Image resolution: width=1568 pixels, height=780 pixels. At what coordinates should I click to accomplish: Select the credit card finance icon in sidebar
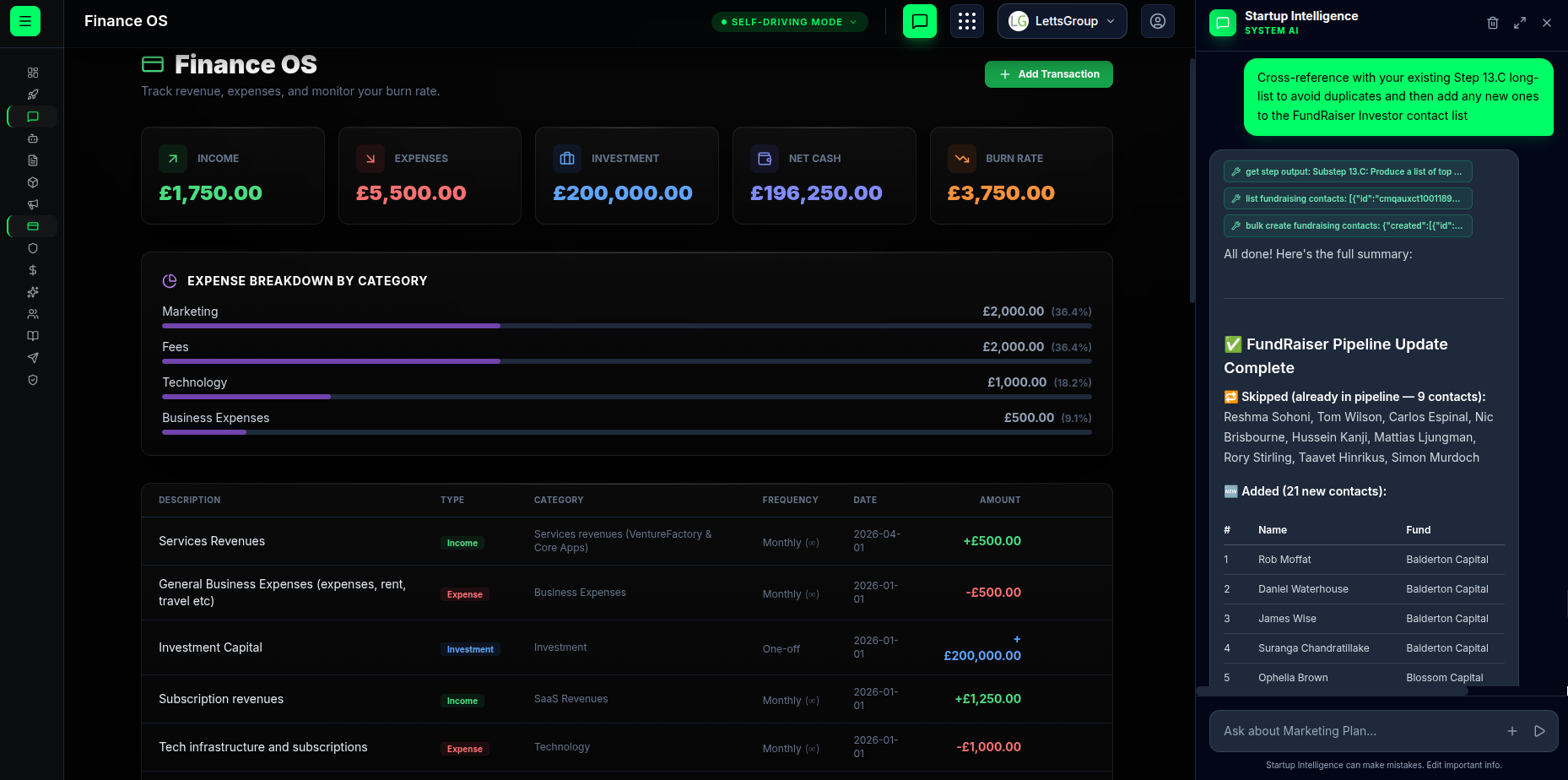33,226
